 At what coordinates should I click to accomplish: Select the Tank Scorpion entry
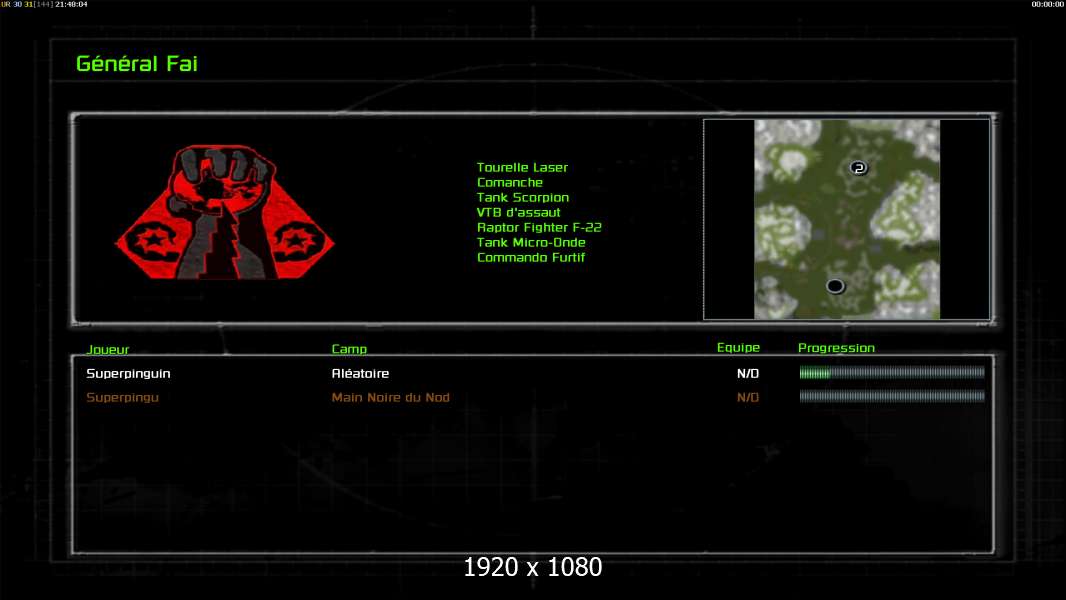tap(523, 197)
